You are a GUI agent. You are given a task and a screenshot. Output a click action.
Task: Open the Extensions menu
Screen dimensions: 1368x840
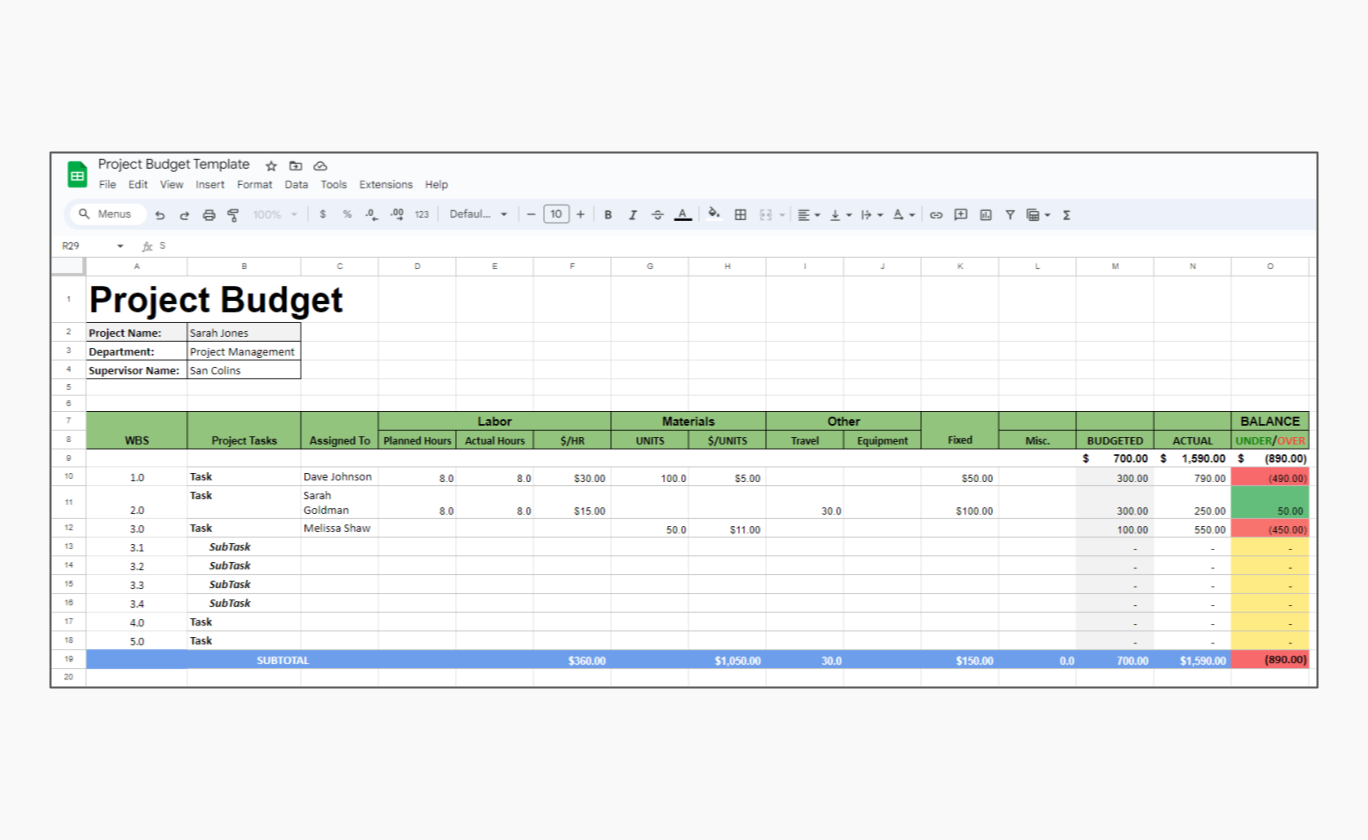point(386,184)
